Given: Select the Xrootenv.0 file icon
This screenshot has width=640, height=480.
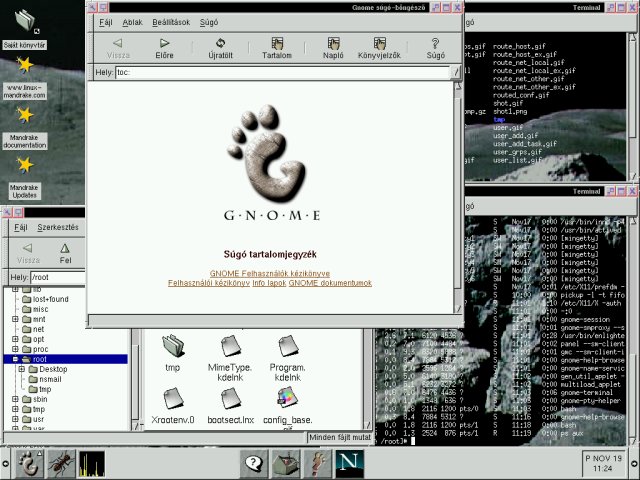Looking at the screenshot, I should [x=173, y=398].
